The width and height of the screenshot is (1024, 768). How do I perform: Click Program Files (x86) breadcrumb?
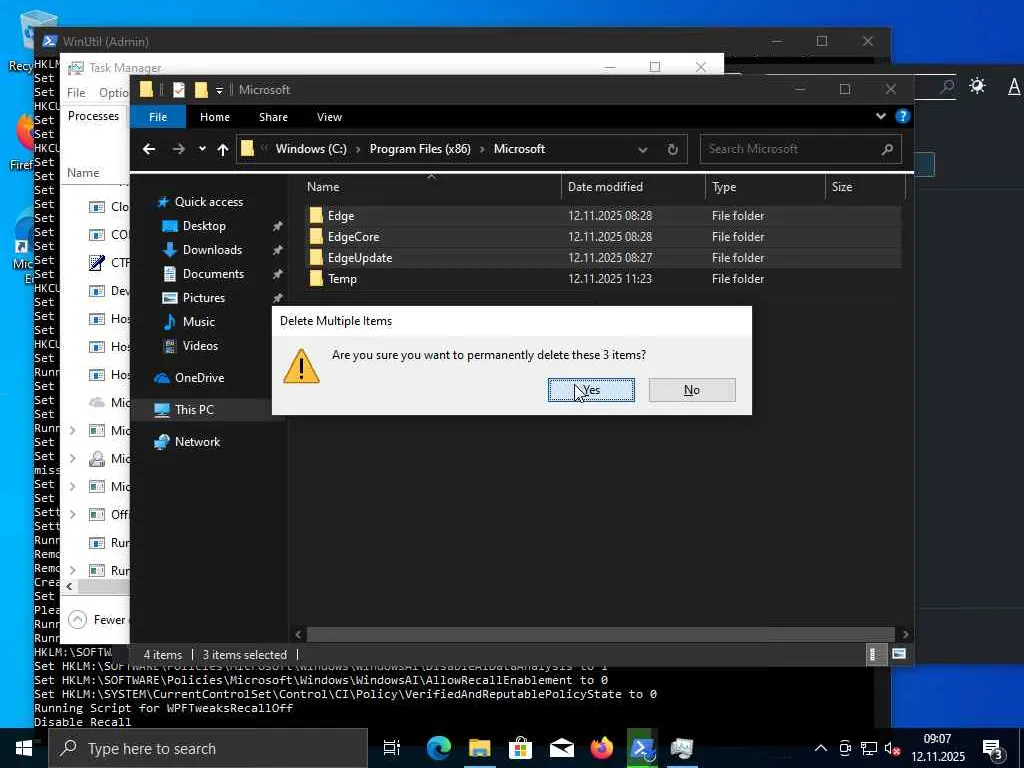point(420,149)
